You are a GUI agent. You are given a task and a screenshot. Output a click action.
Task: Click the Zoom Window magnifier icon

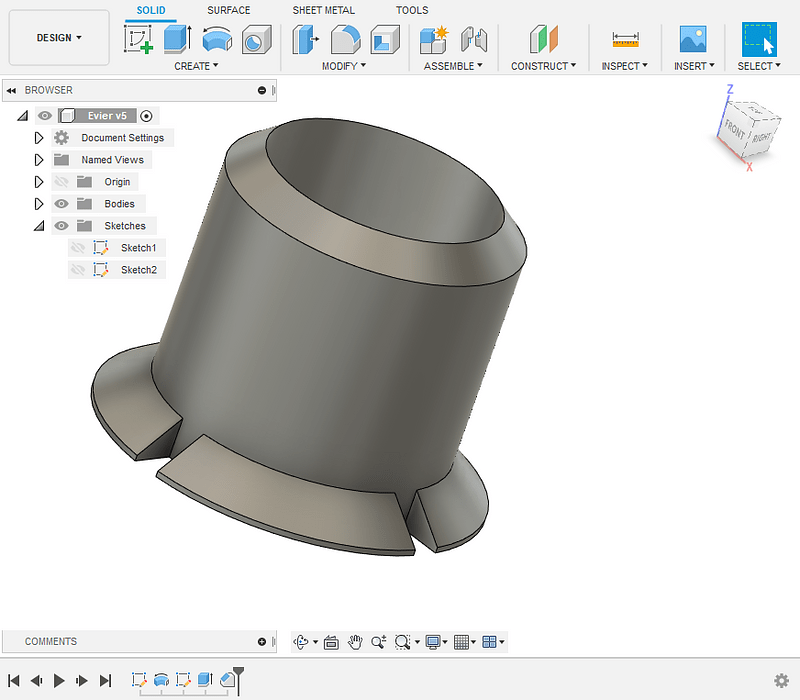point(403,642)
